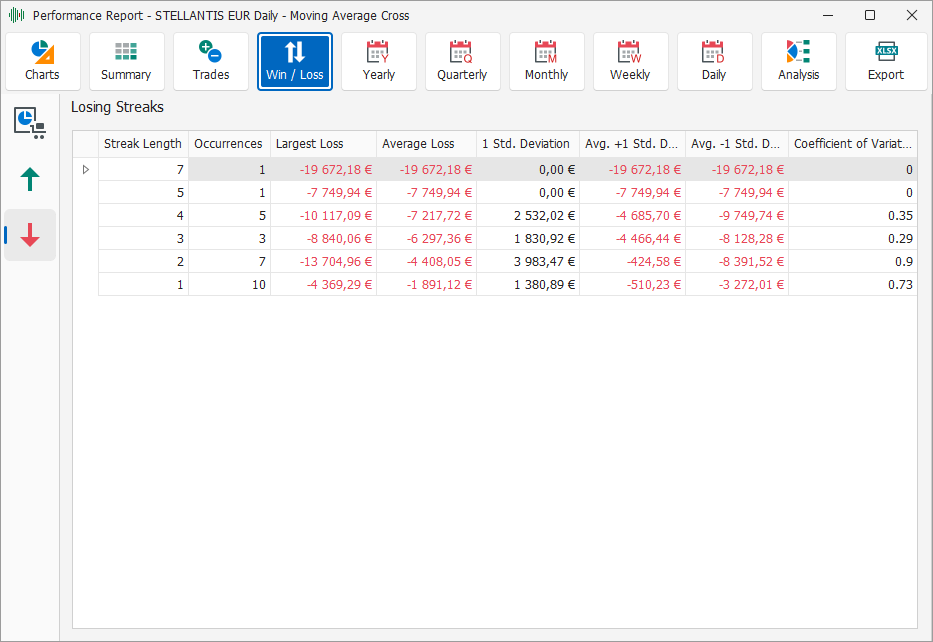Screen dimensions: 933x642
Task: Show the Yearly breakdown
Action: coord(378,61)
